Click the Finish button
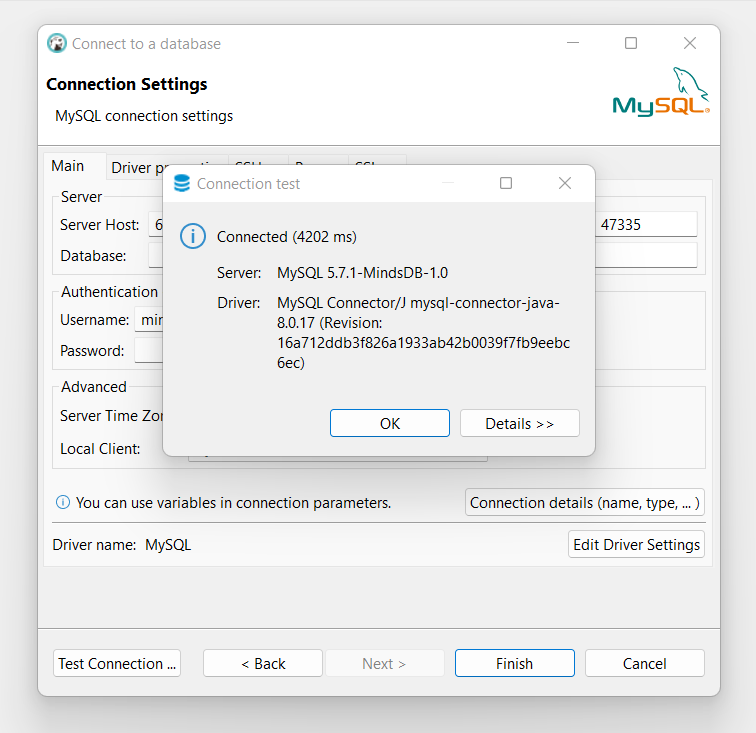756x733 pixels. [x=514, y=663]
